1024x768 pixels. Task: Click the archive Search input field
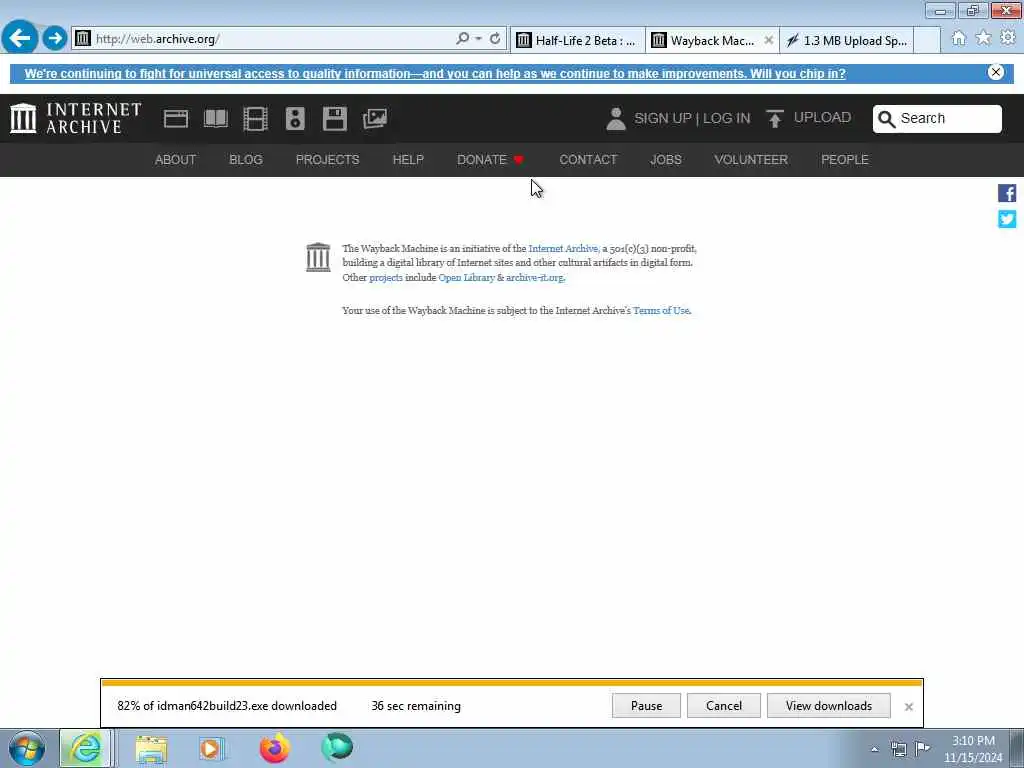(937, 119)
